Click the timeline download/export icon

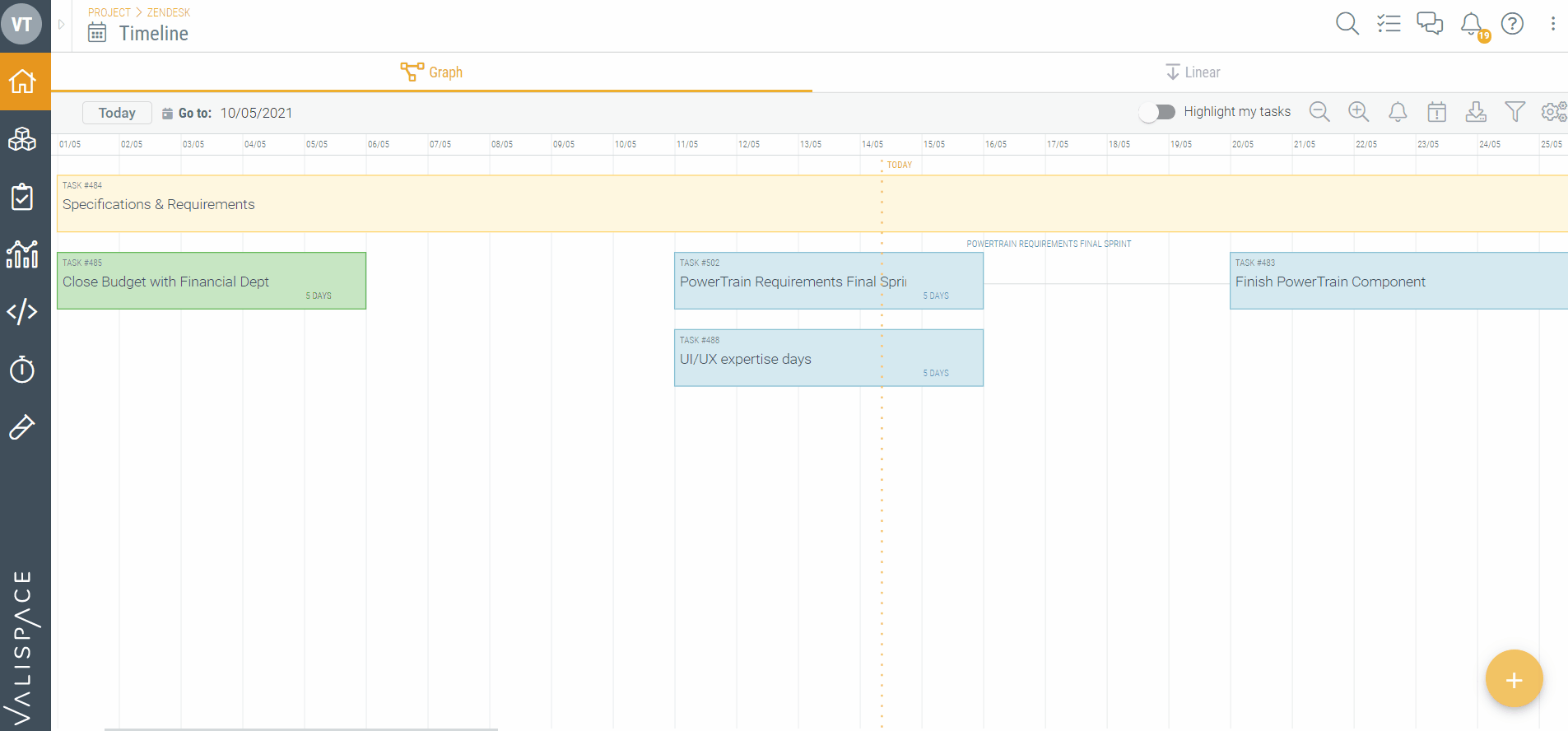1476,112
